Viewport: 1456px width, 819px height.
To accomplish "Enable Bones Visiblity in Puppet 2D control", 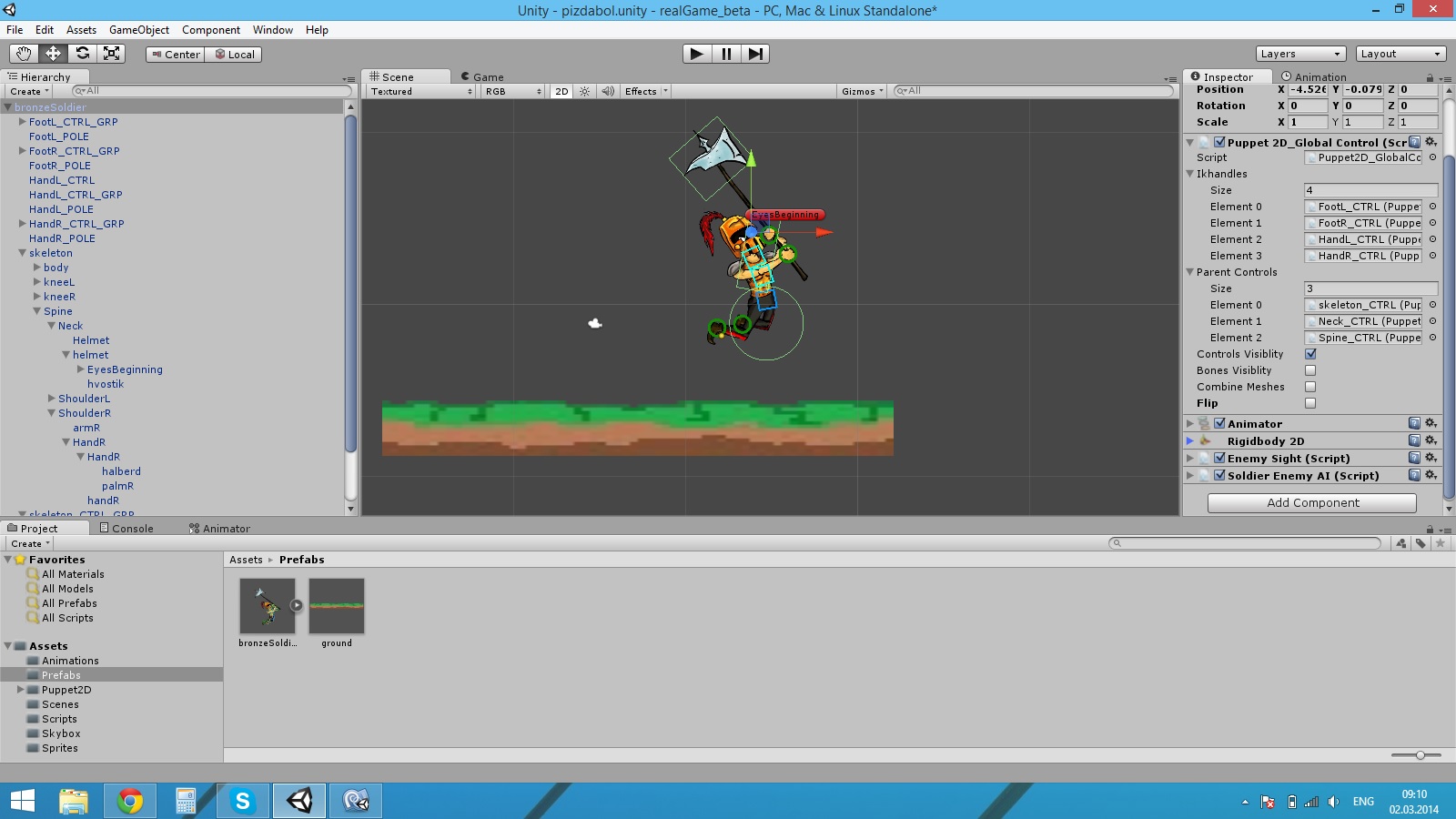I will click(x=1310, y=370).
